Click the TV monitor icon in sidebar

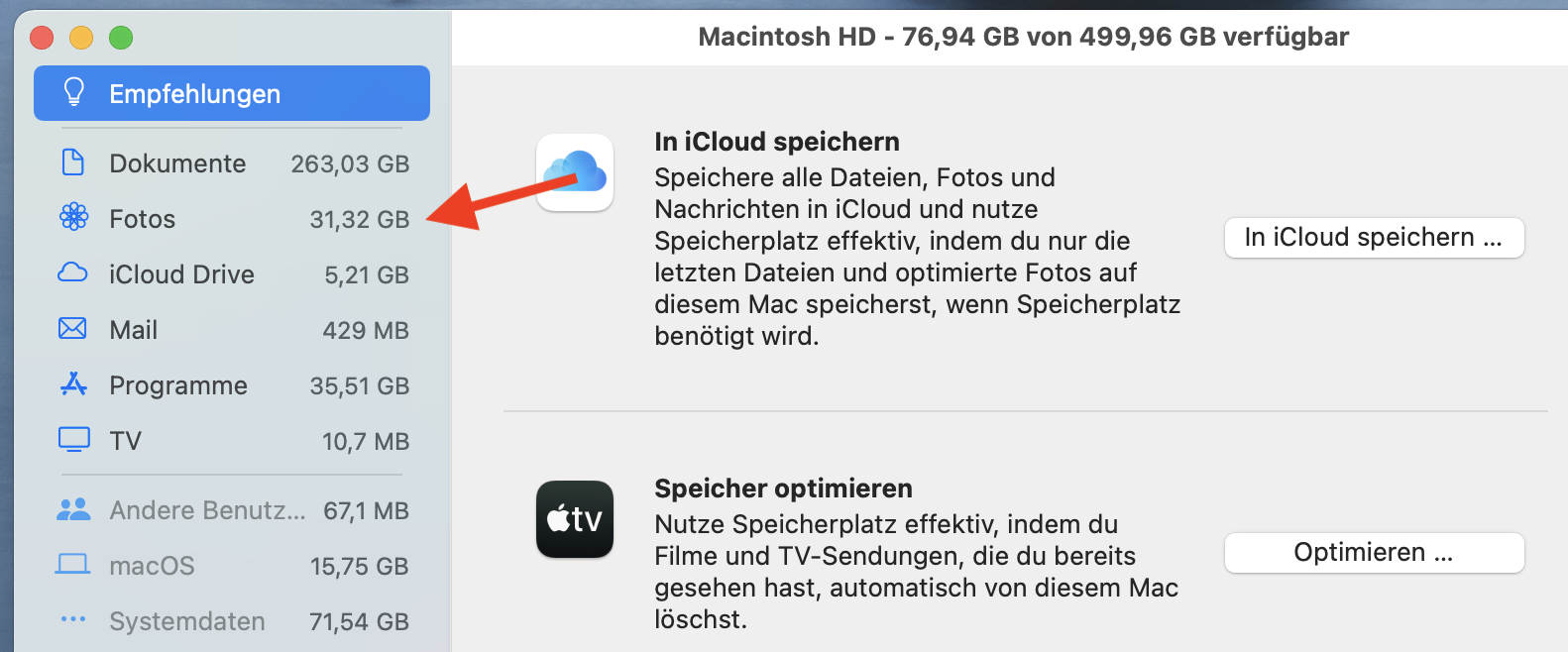click(73, 439)
